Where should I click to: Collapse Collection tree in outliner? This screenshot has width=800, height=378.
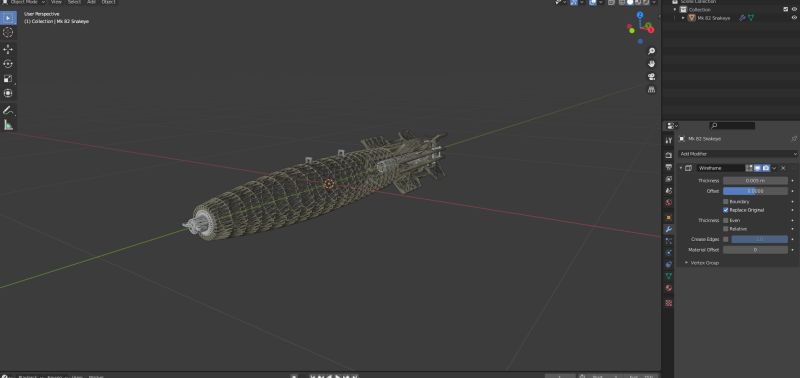[675, 9]
